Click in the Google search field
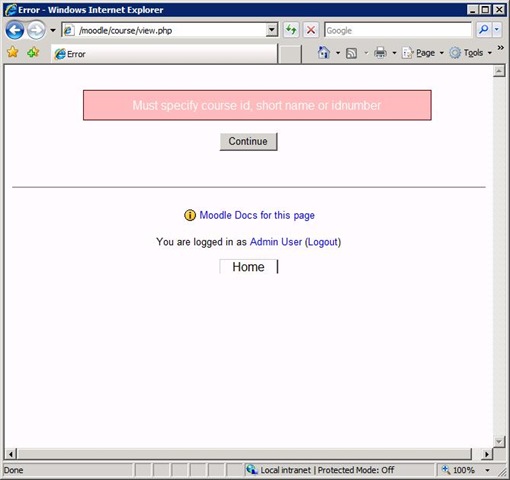Screen dimensions: 510x480 [x=398, y=30]
